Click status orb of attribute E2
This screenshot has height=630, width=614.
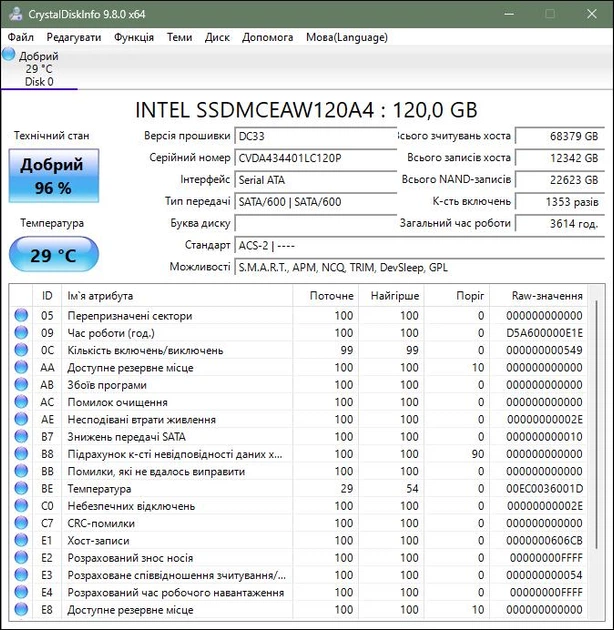pyautogui.click(x=21, y=557)
